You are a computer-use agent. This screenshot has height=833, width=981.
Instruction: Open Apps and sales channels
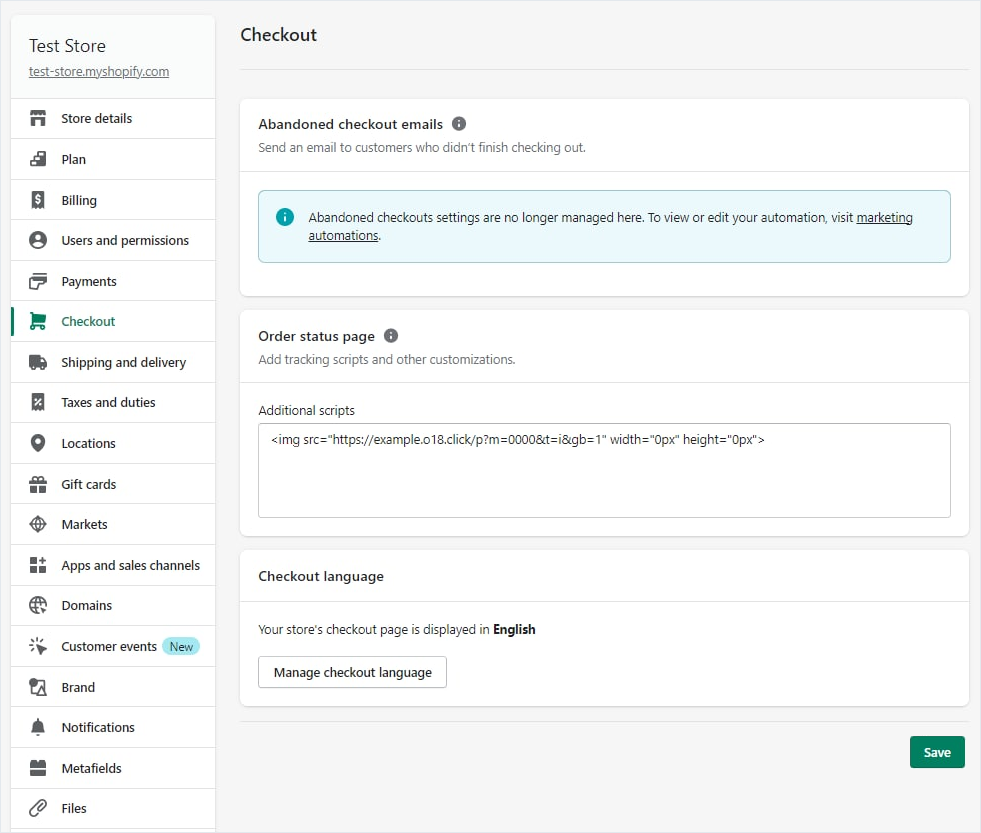click(x=130, y=566)
